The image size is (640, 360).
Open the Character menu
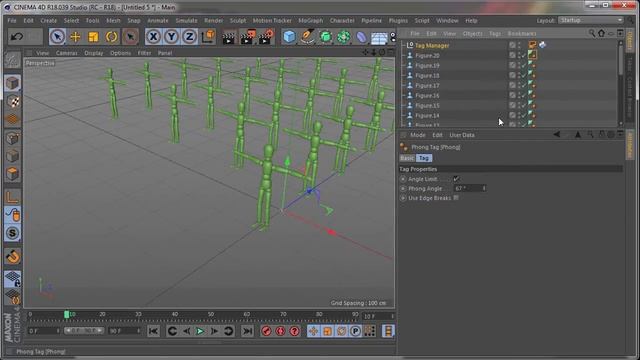tap(342, 20)
